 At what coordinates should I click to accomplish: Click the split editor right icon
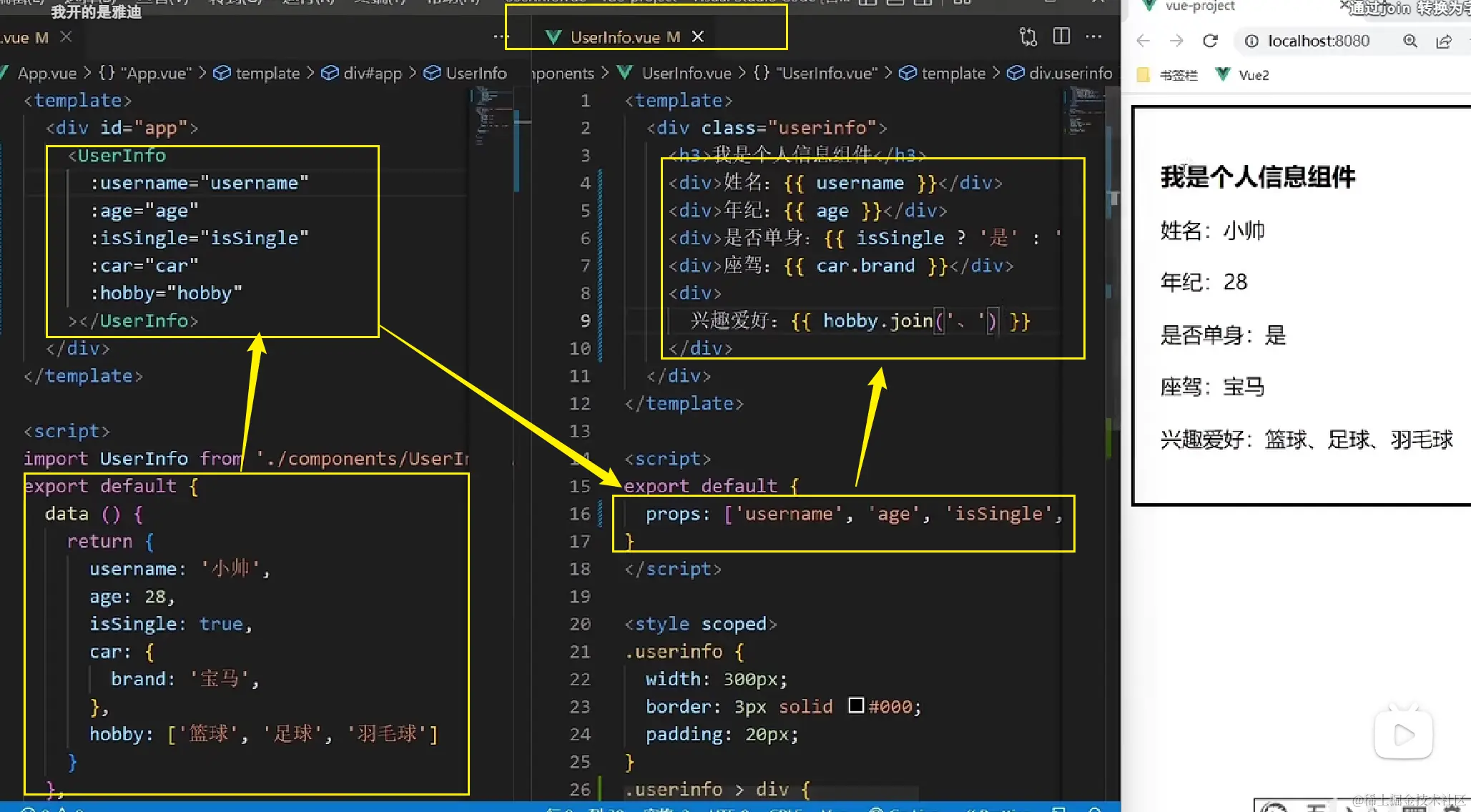click(1061, 36)
